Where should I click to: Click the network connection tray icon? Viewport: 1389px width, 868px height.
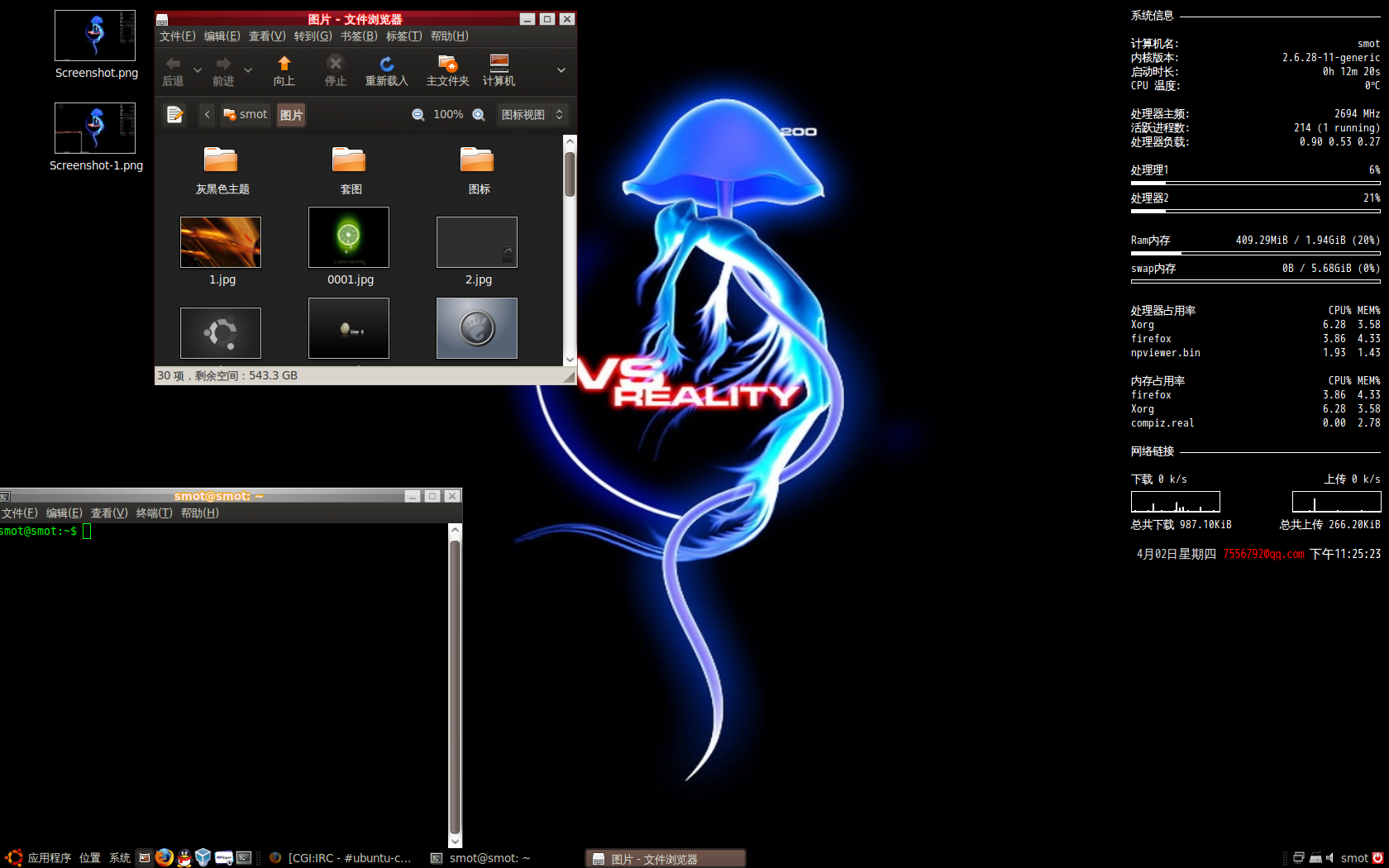point(1315,858)
